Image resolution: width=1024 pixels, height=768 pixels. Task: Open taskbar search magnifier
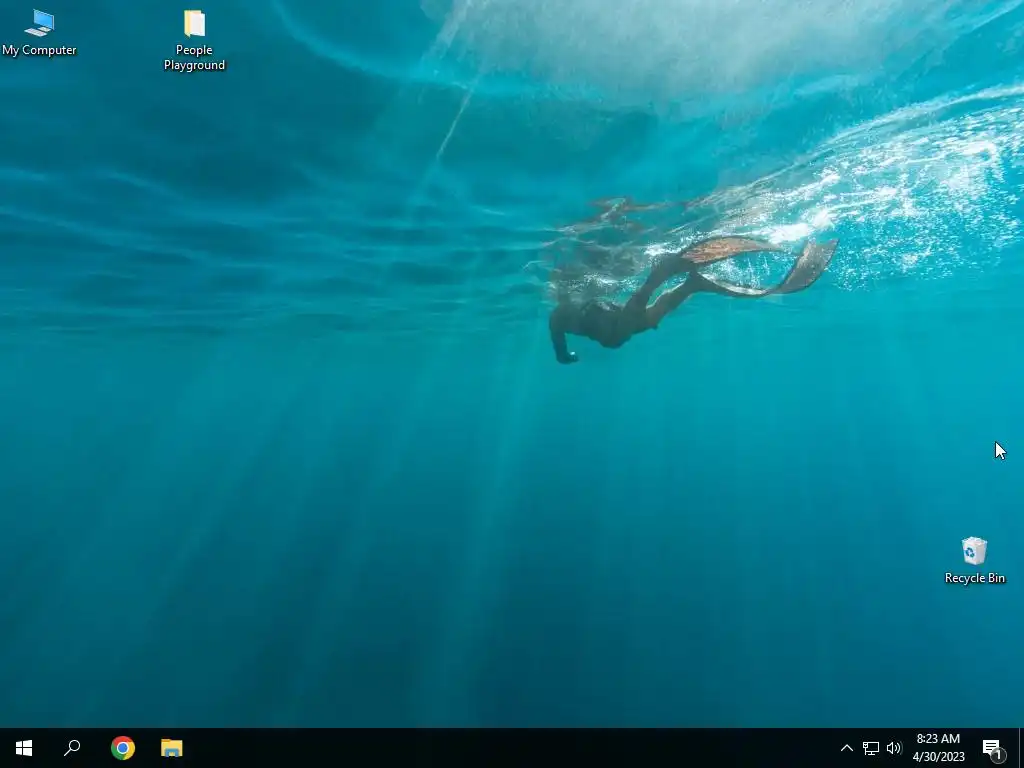72,748
